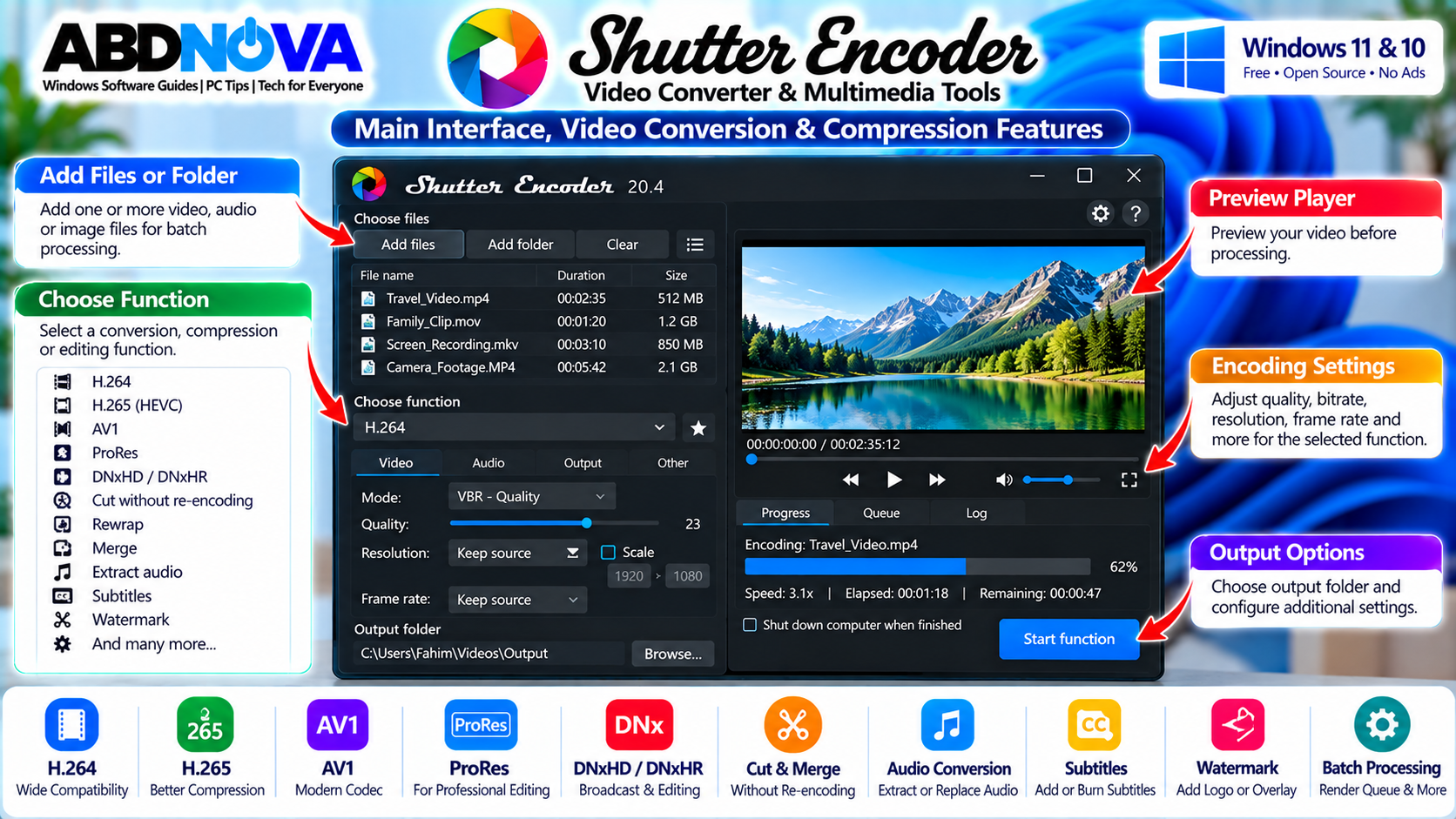Expand the H.264 function dropdown
This screenshot has width=1456, height=819.
click(514, 427)
